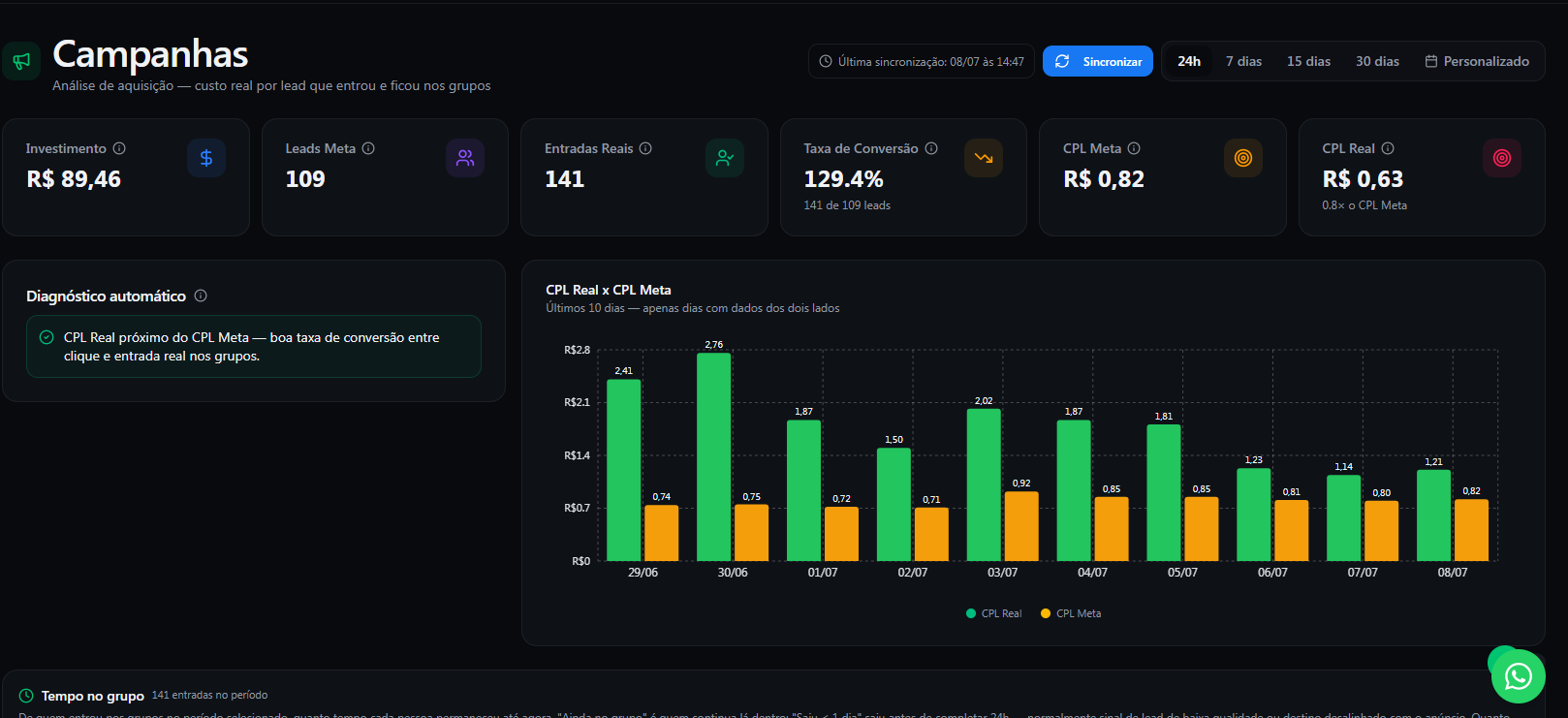Screen dimensions: 1568x718
Task: Open the Personalizado date range picker
Action: tap(1477, 61)
